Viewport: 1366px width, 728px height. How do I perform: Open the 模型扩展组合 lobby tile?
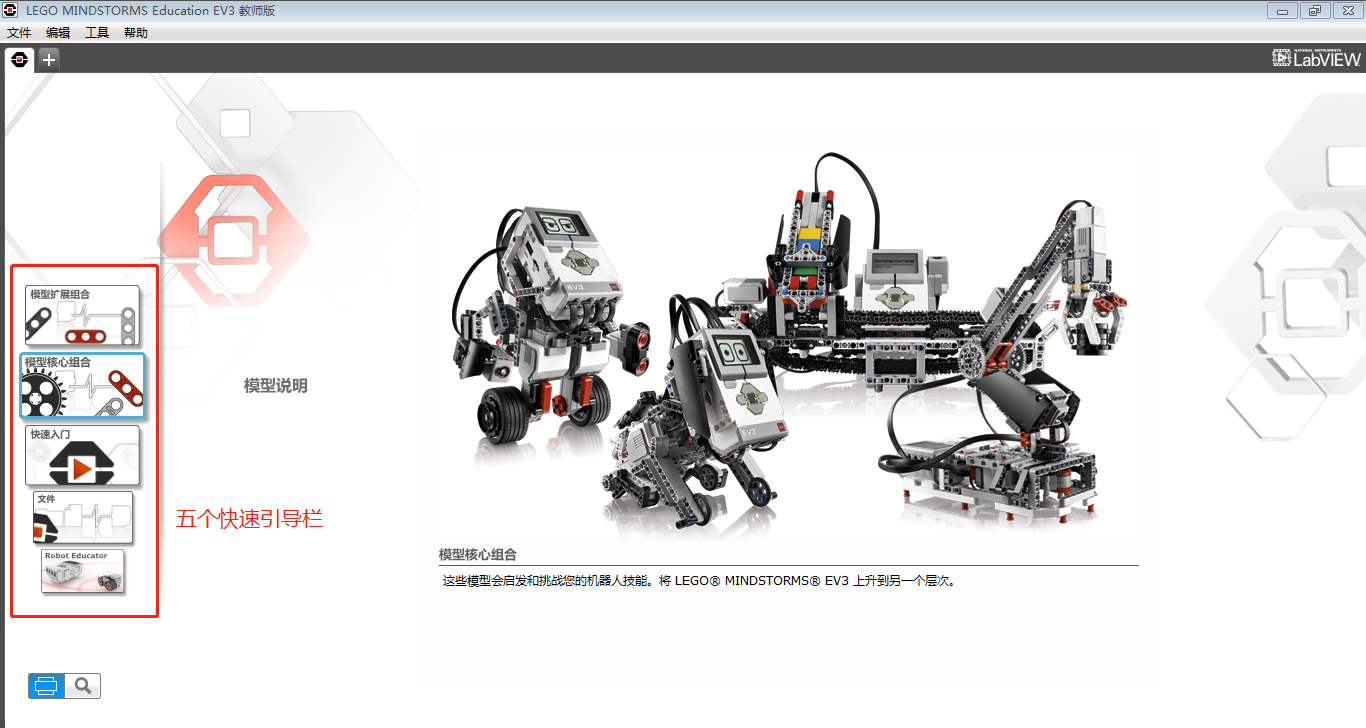click(82, 316)
